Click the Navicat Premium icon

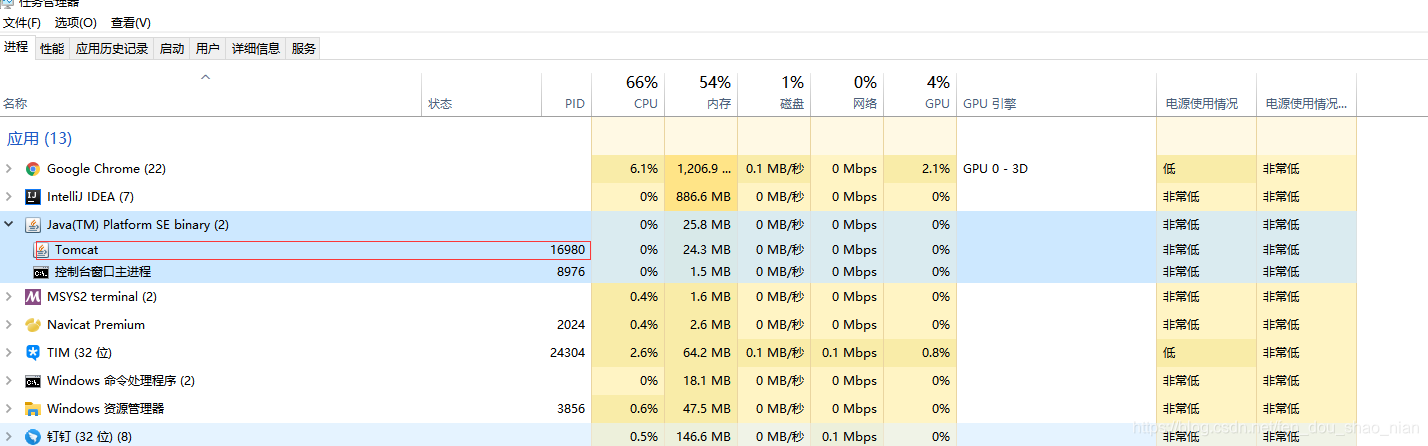[x=33, y=325]
